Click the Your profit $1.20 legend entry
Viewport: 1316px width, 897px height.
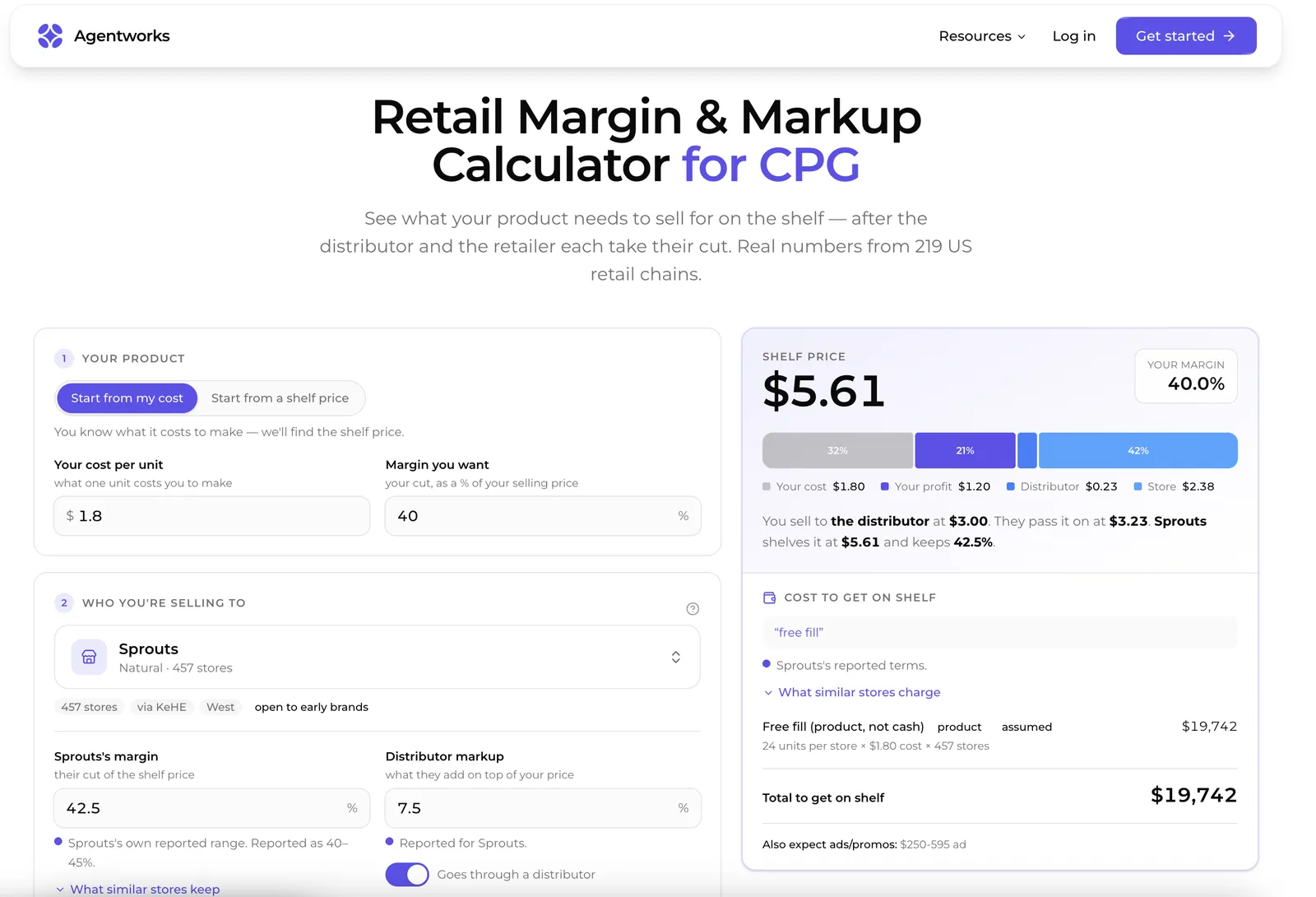point(935,486)
